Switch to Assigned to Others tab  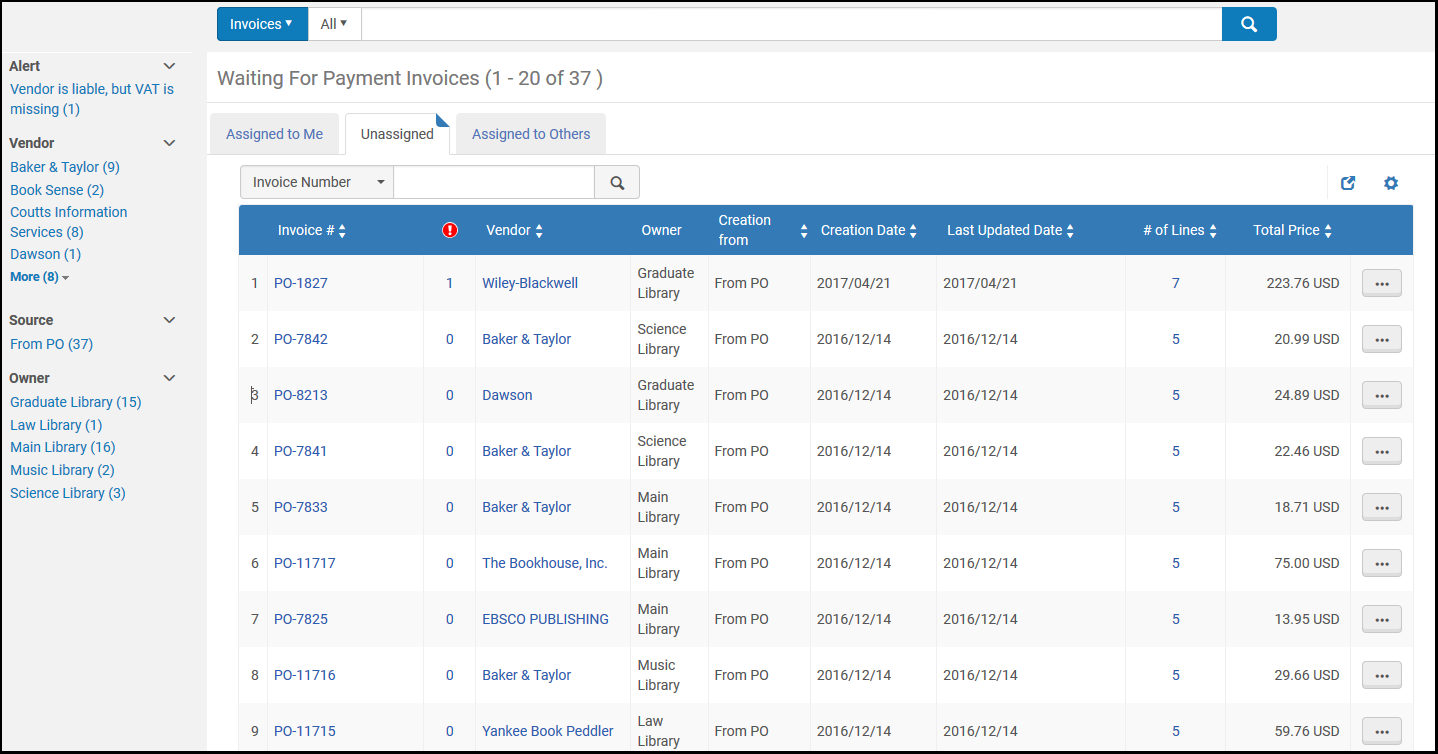tap(531, 134)
